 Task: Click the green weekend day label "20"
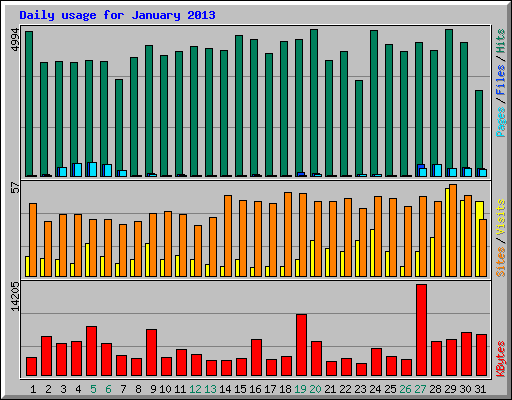[x=316, y=389]
